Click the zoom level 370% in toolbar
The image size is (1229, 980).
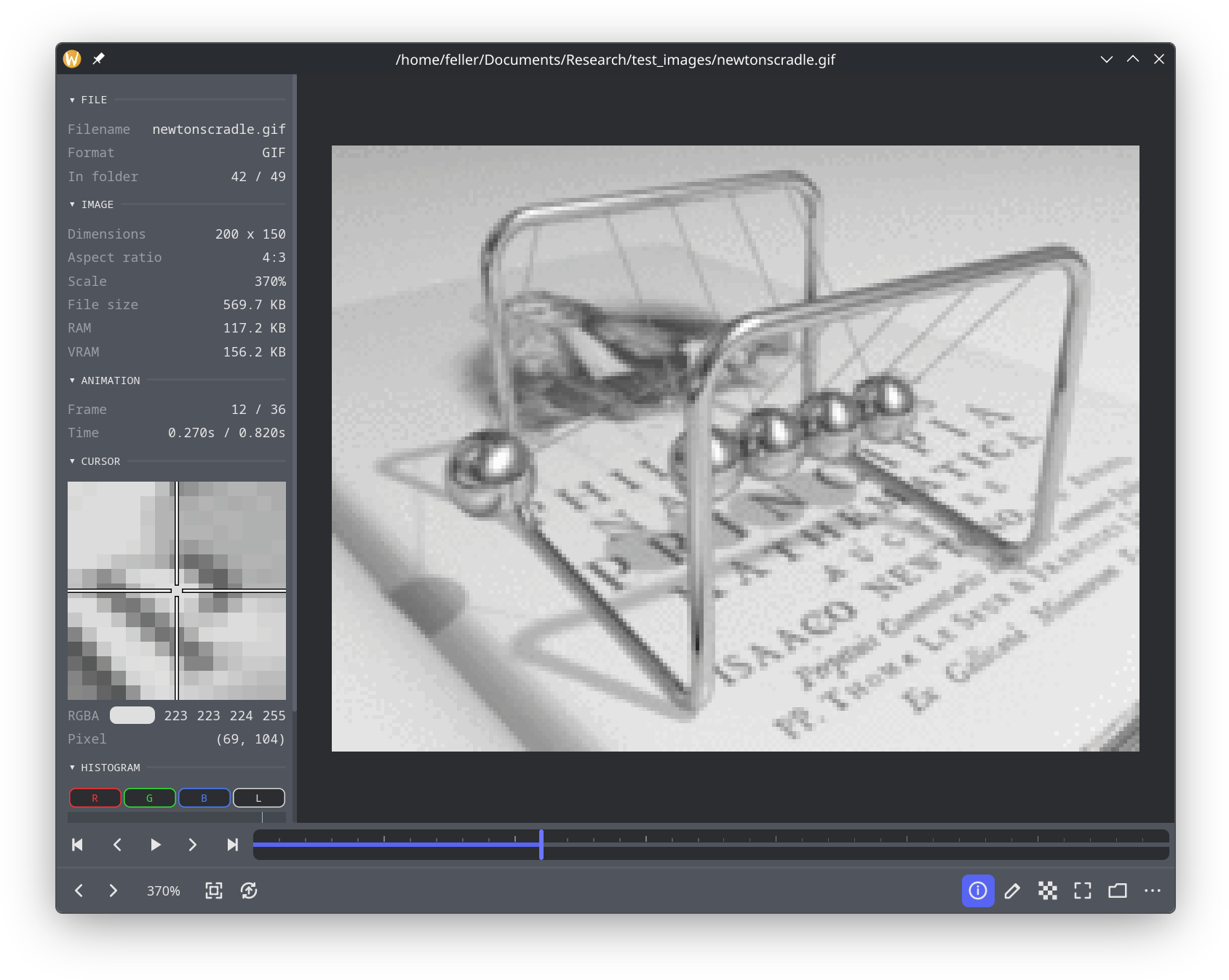pyautogui.click(x=164, y=891)
